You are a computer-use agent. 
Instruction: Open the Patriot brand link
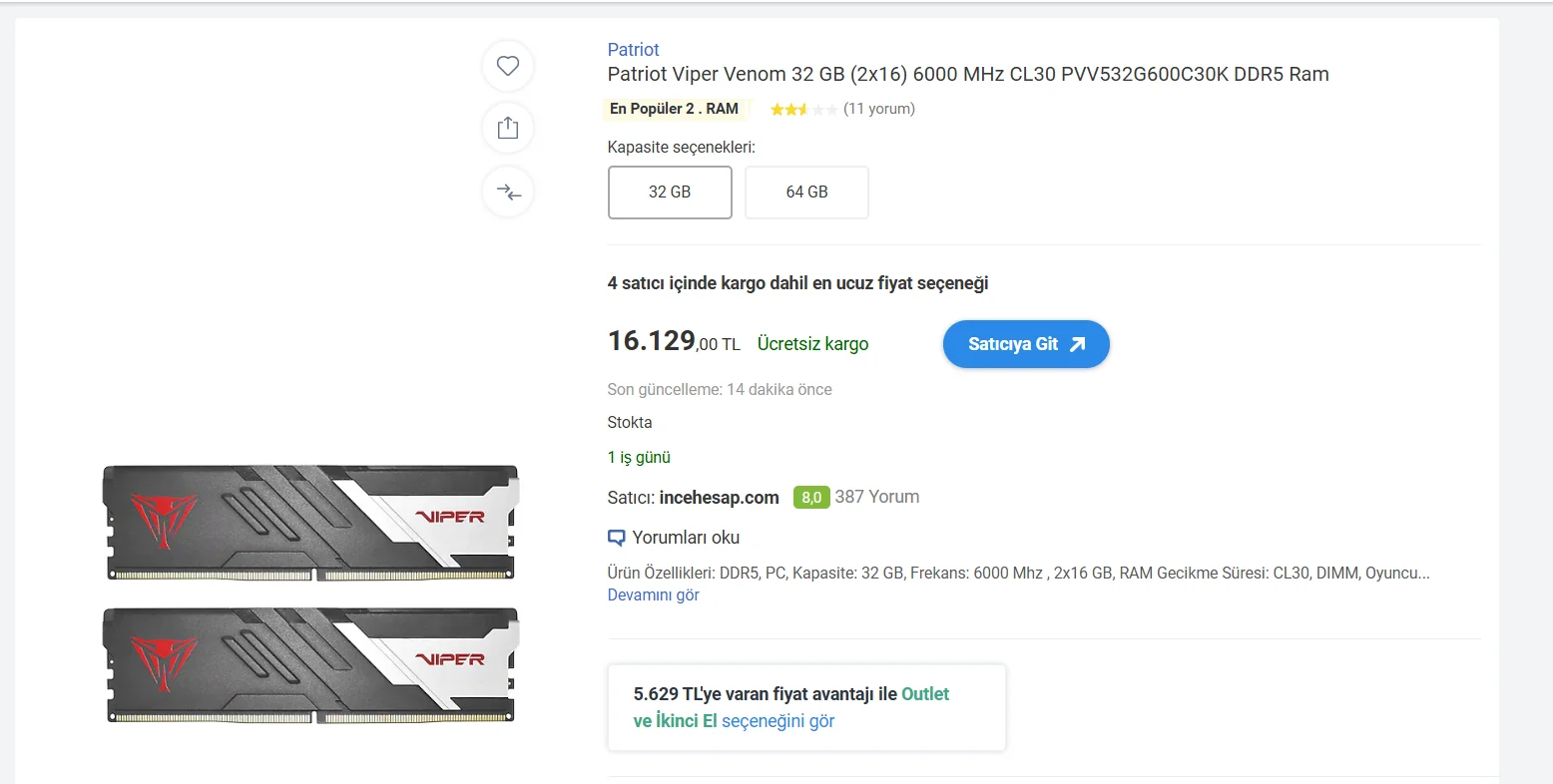coord(633,50)
